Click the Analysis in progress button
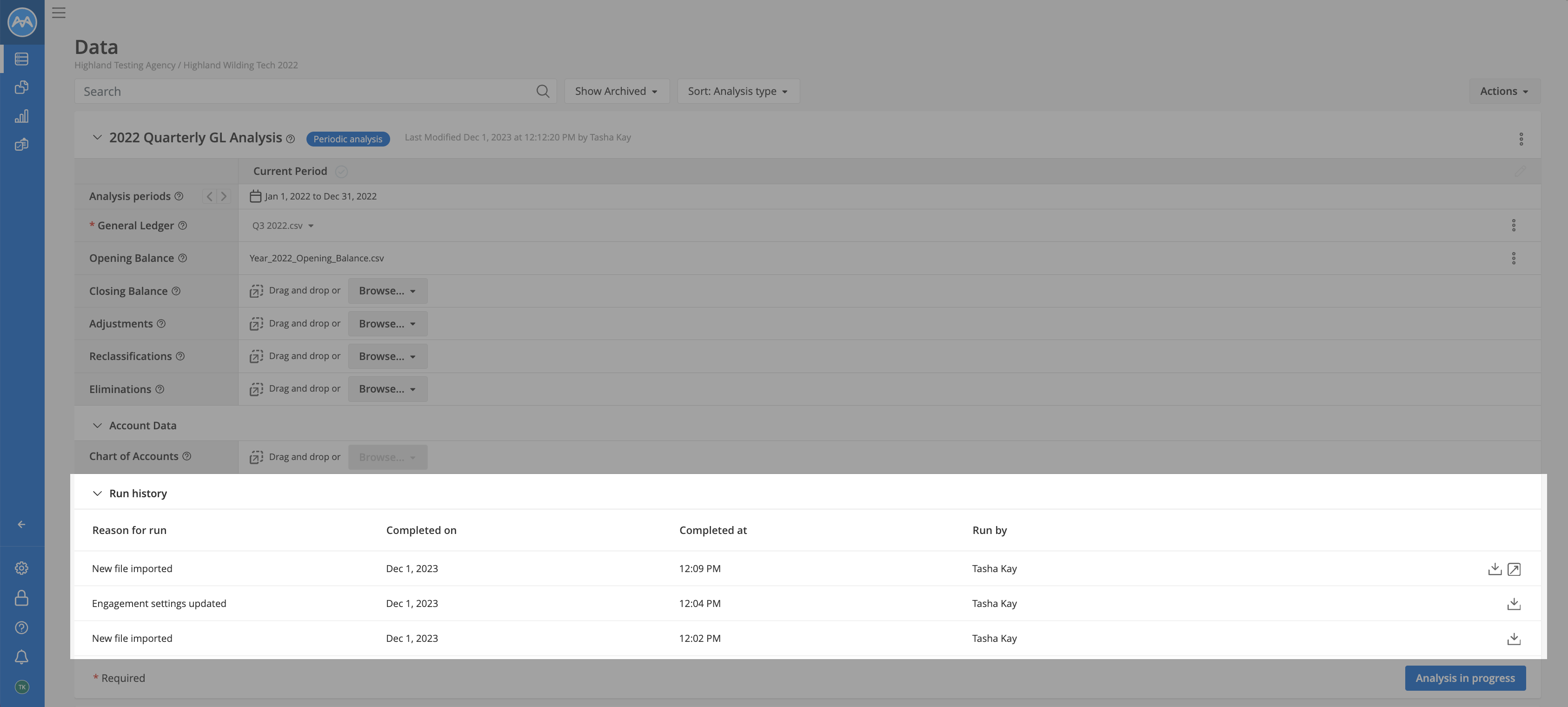1568x707 pixels. coord(1465,678)
